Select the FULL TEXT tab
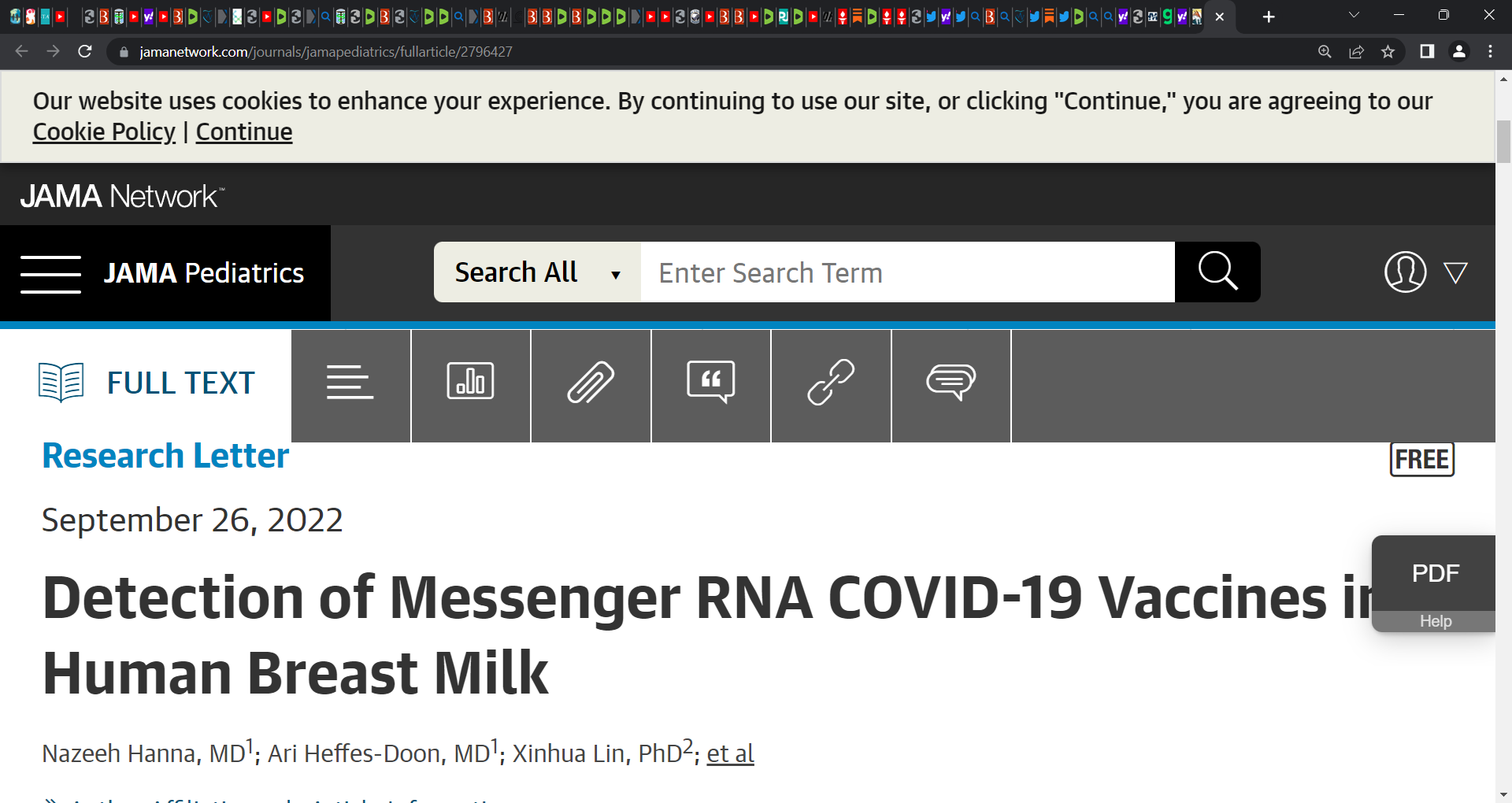Viewport: 1512px width, 803px height. click(147, 383)
